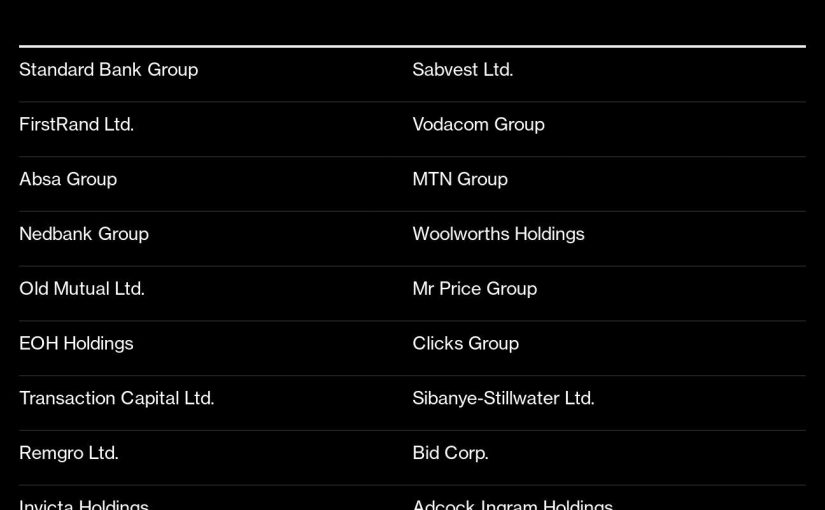
Task: Open the Mr Price Group entry
Action: point(474,289)
